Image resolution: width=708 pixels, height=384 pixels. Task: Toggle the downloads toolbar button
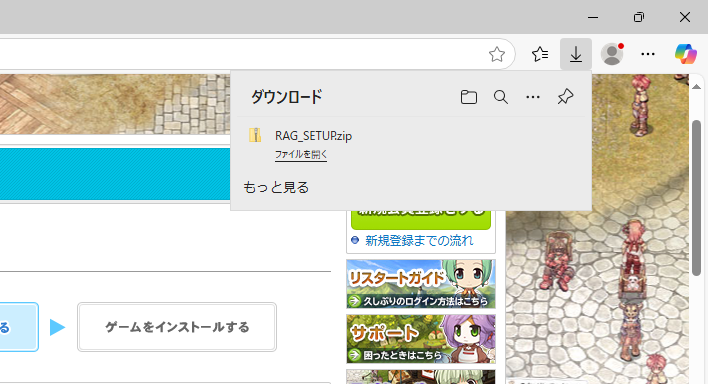[x=576, y=54]
